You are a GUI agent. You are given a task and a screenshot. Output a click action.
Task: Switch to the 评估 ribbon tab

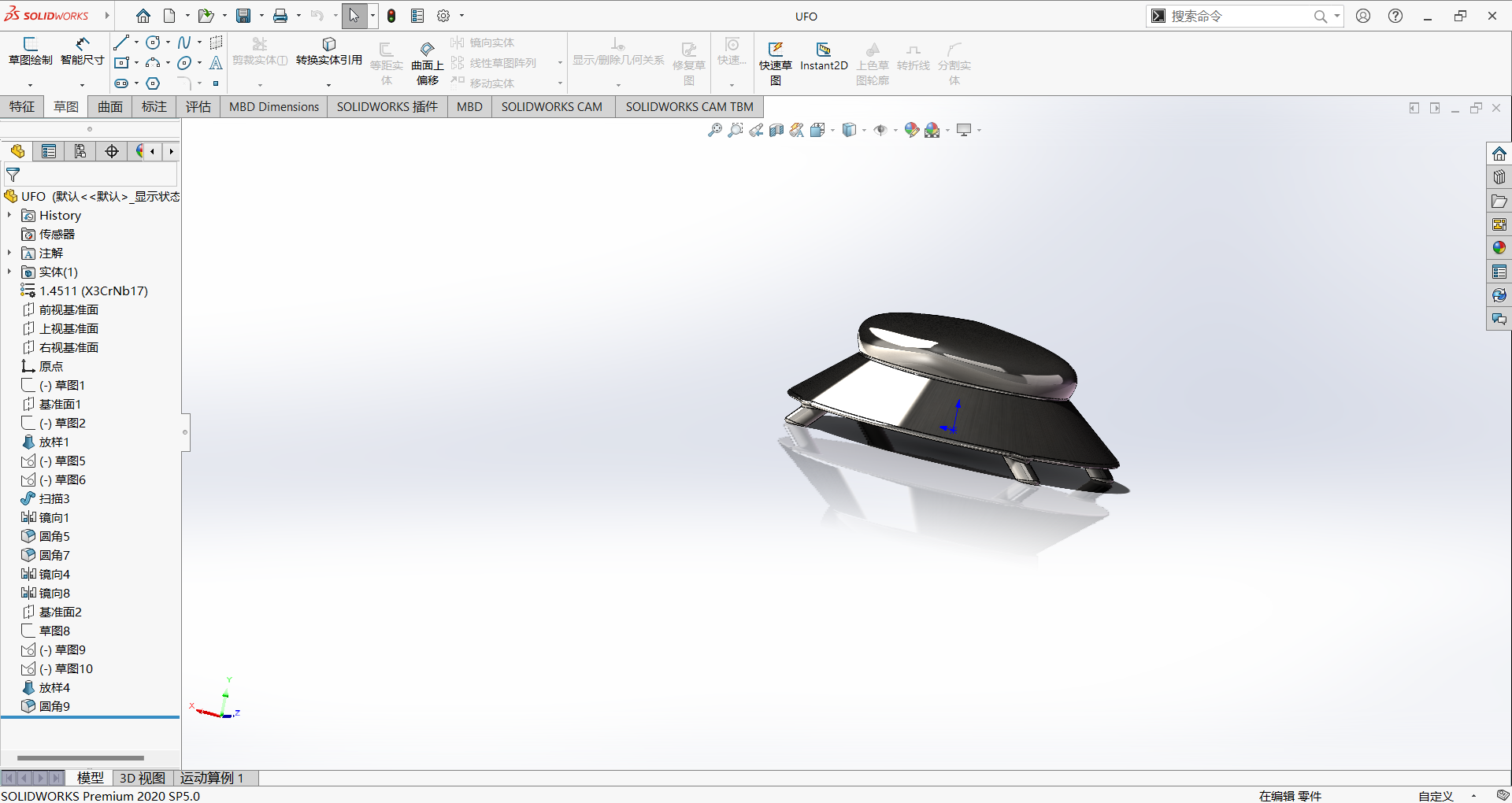pos(198,106)
